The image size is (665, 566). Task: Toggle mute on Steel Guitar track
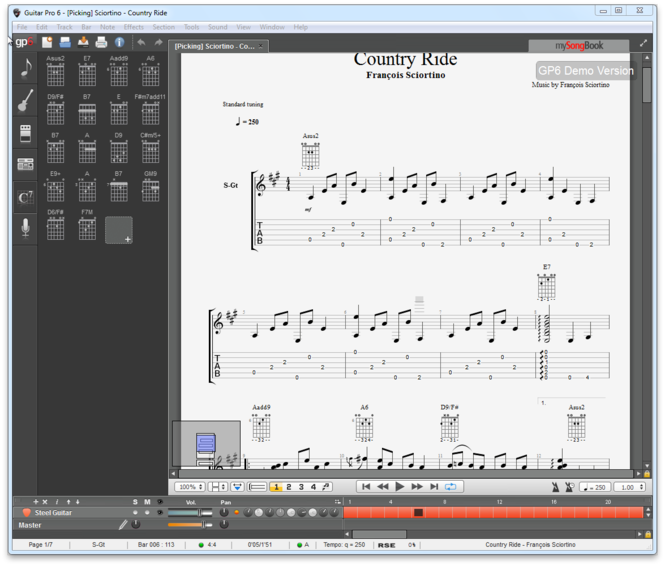(x=147, y=513)
